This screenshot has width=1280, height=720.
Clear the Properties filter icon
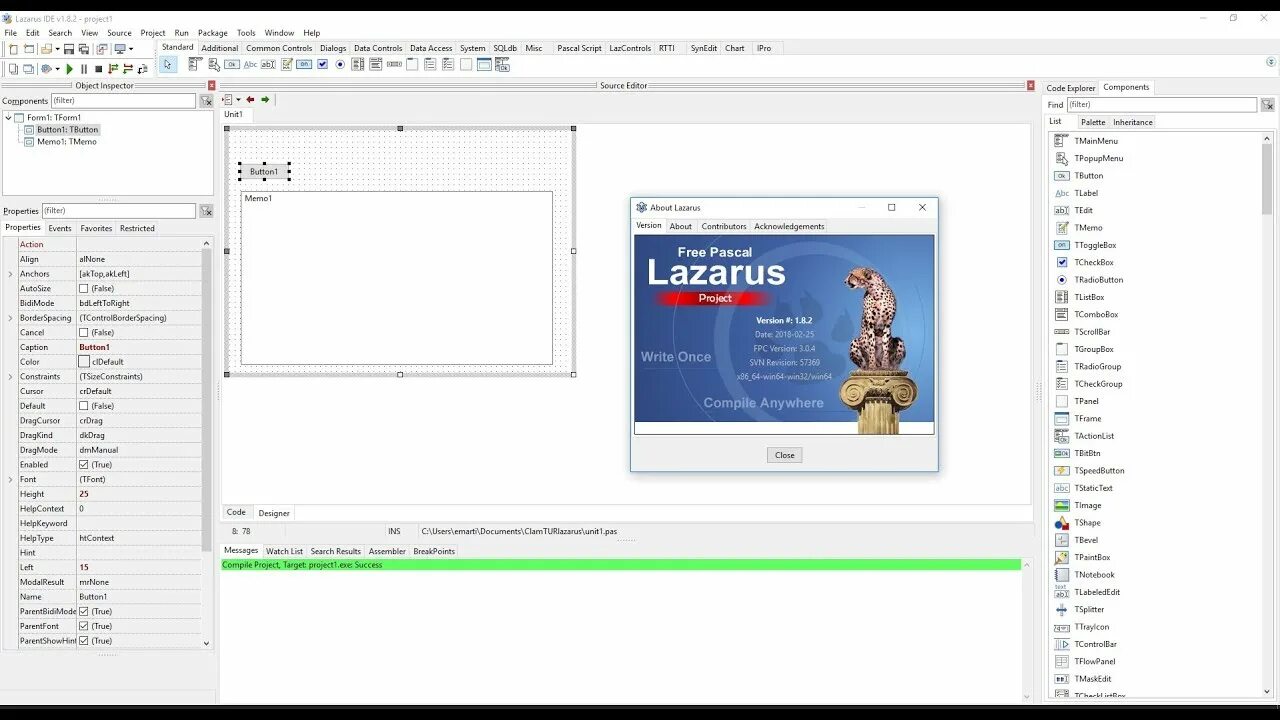tap(206, 211)
